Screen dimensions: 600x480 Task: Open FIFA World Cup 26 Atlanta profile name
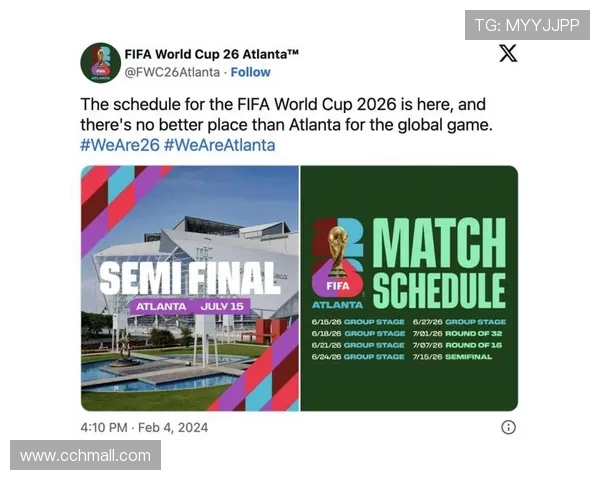(212, 54)
